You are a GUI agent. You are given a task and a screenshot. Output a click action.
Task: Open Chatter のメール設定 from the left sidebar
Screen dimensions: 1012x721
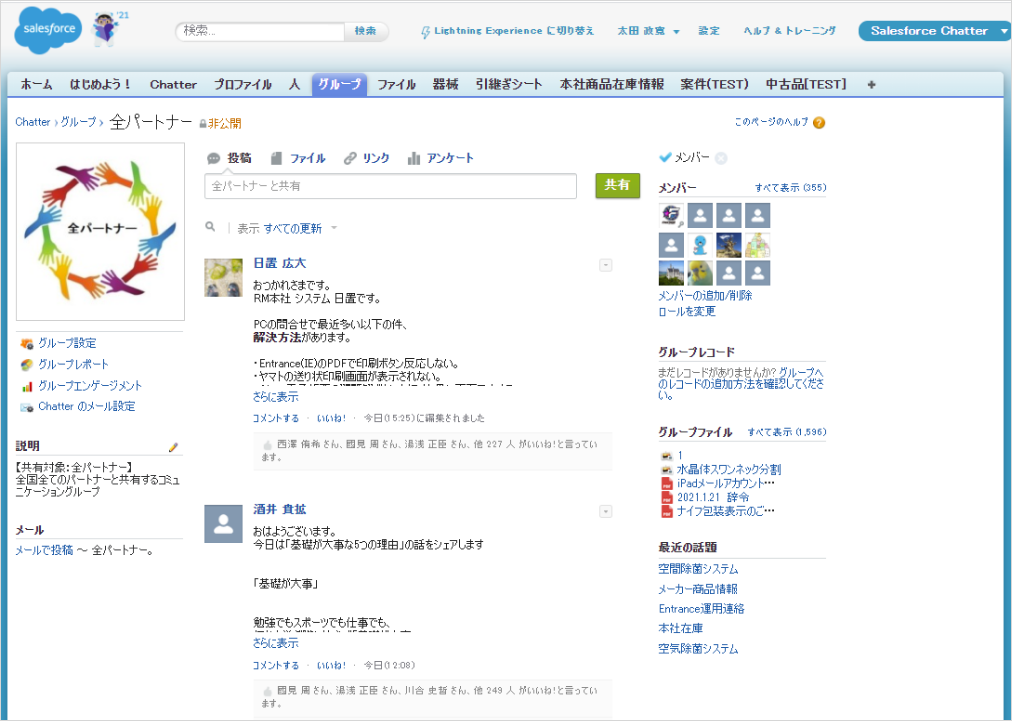tap(86, 406)
